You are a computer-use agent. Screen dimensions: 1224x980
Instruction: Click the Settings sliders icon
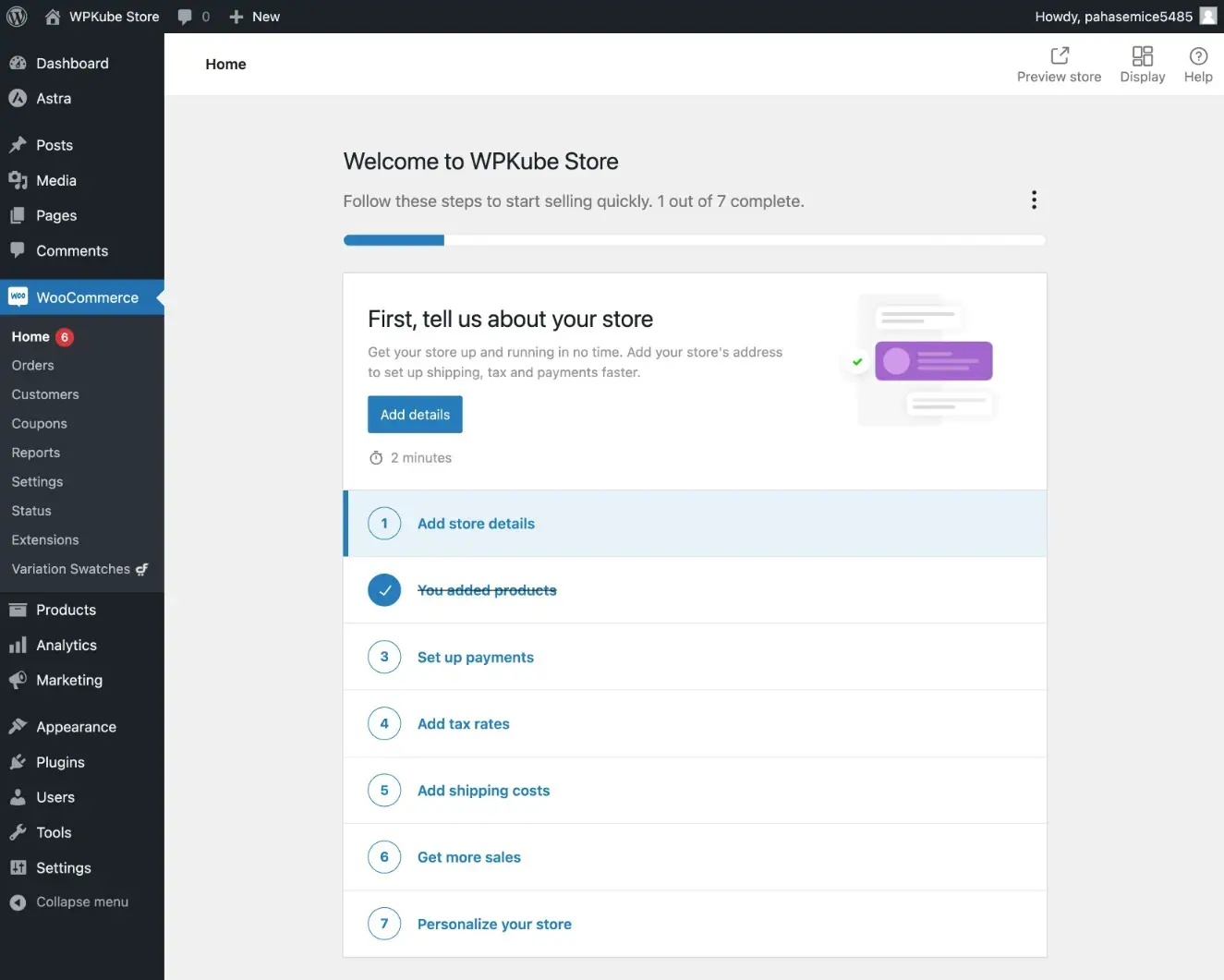pos(18,867)
